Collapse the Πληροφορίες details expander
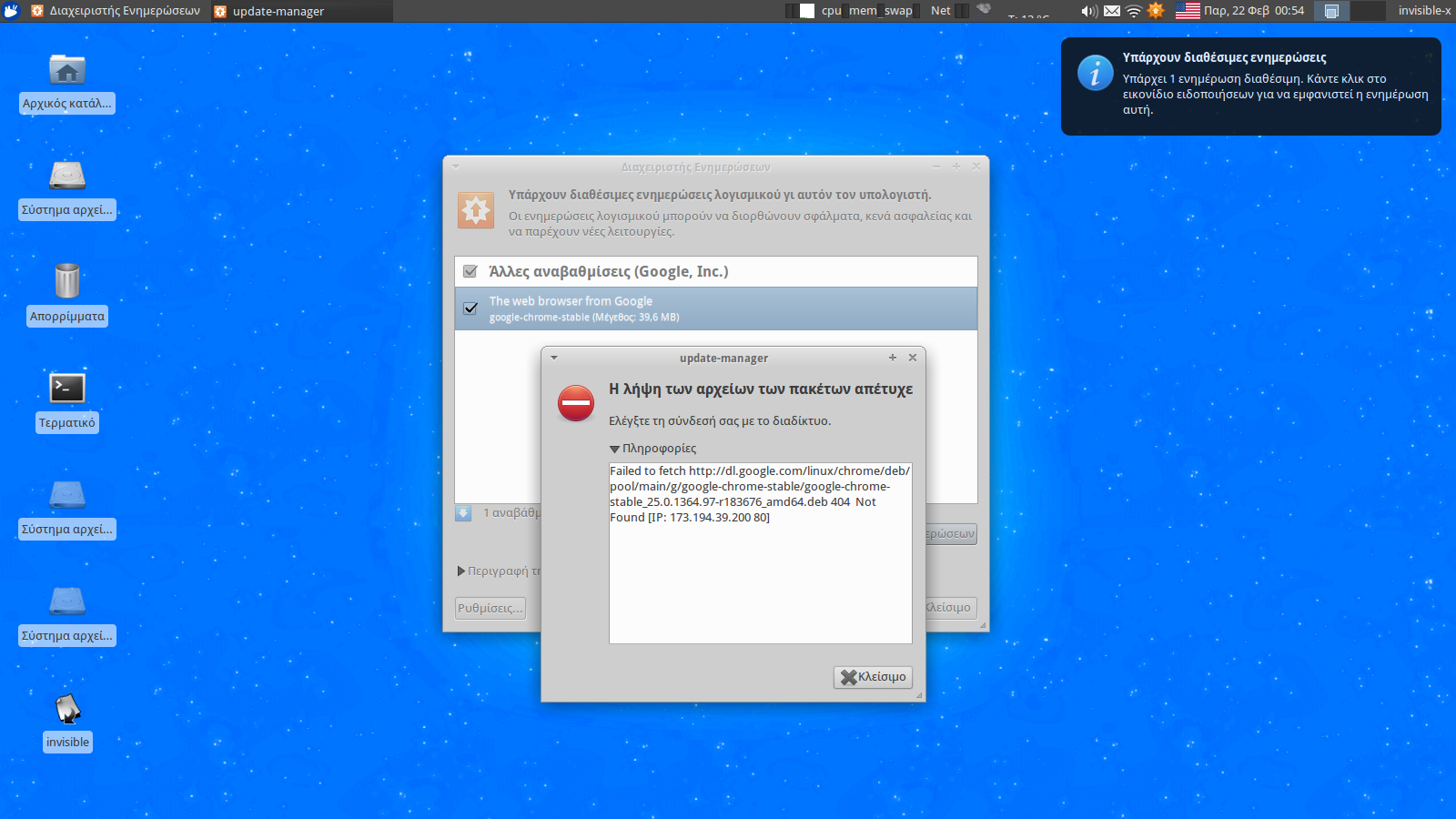Image resolution: width=1456 pixels, height=819 pixels. 615,449
